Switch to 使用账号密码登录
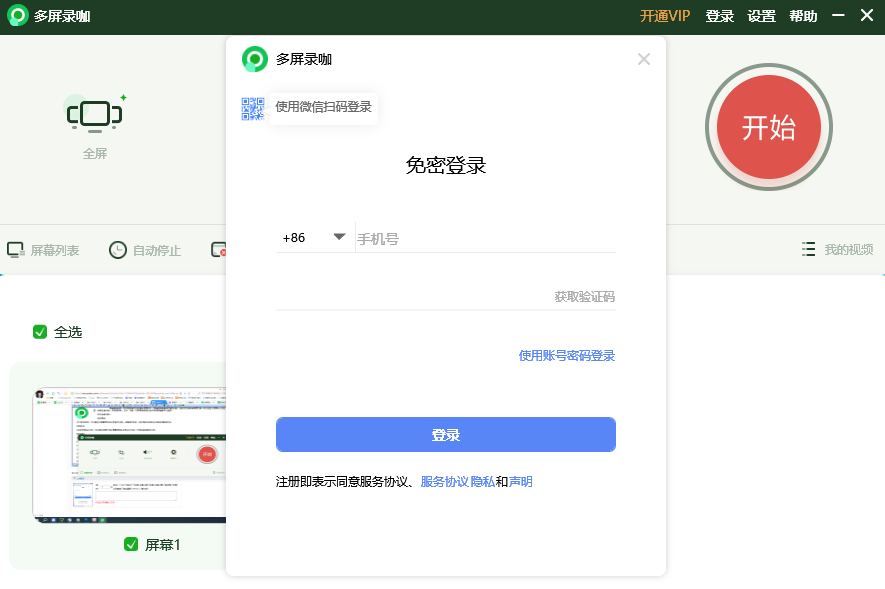Screen dimensions: 885x589 pyautogui.click(x=567, y=355)
